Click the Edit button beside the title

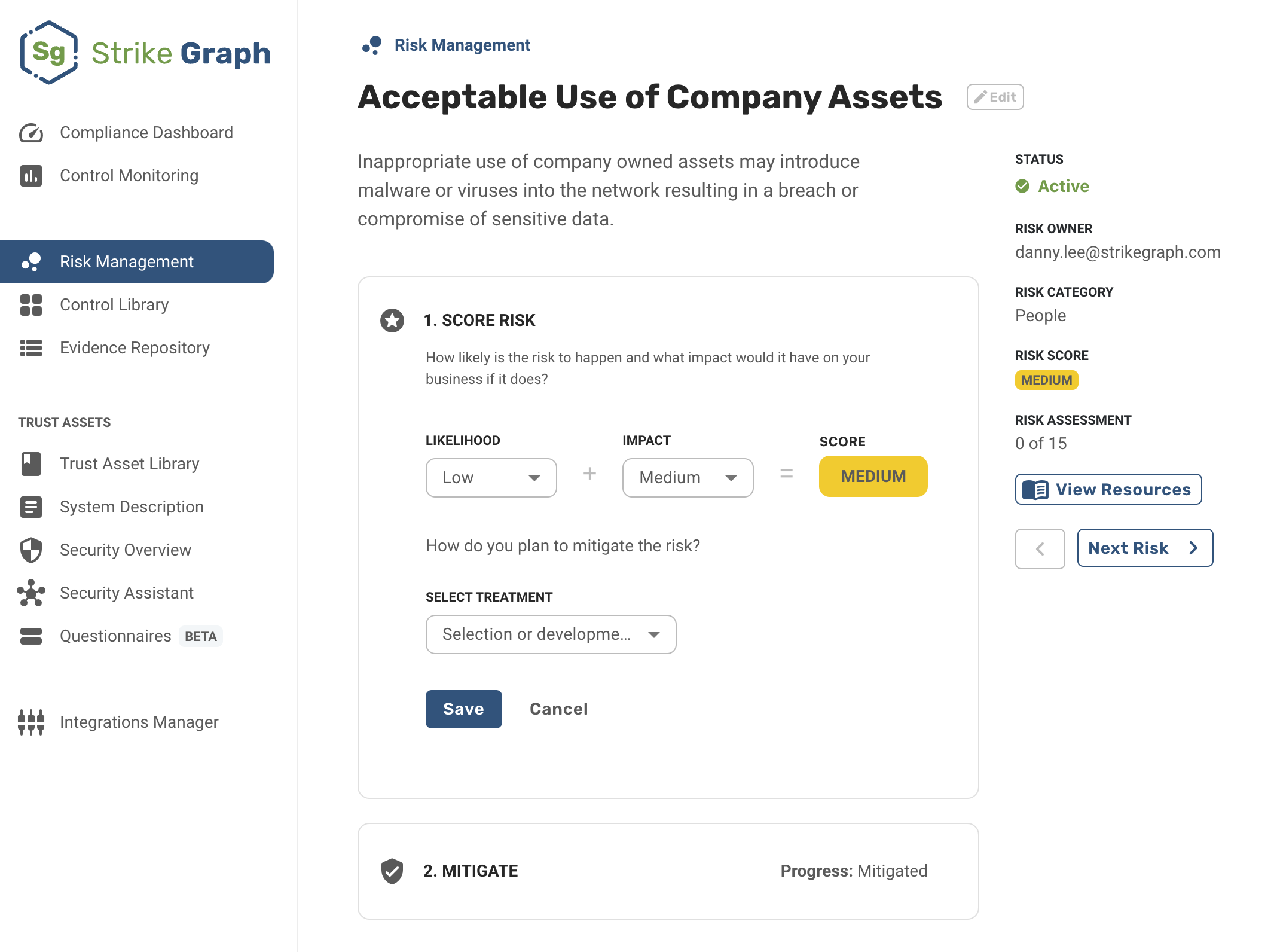994,96
